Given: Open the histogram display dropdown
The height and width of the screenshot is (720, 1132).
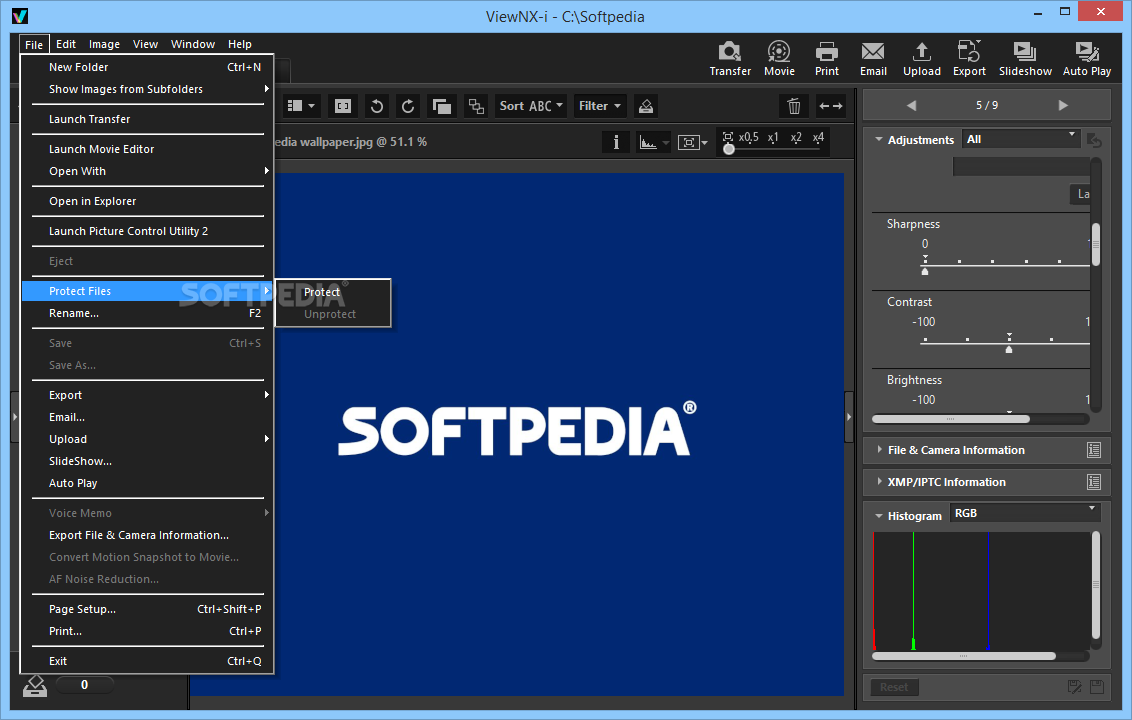Looking at the screenshot, I should (653, 142).
